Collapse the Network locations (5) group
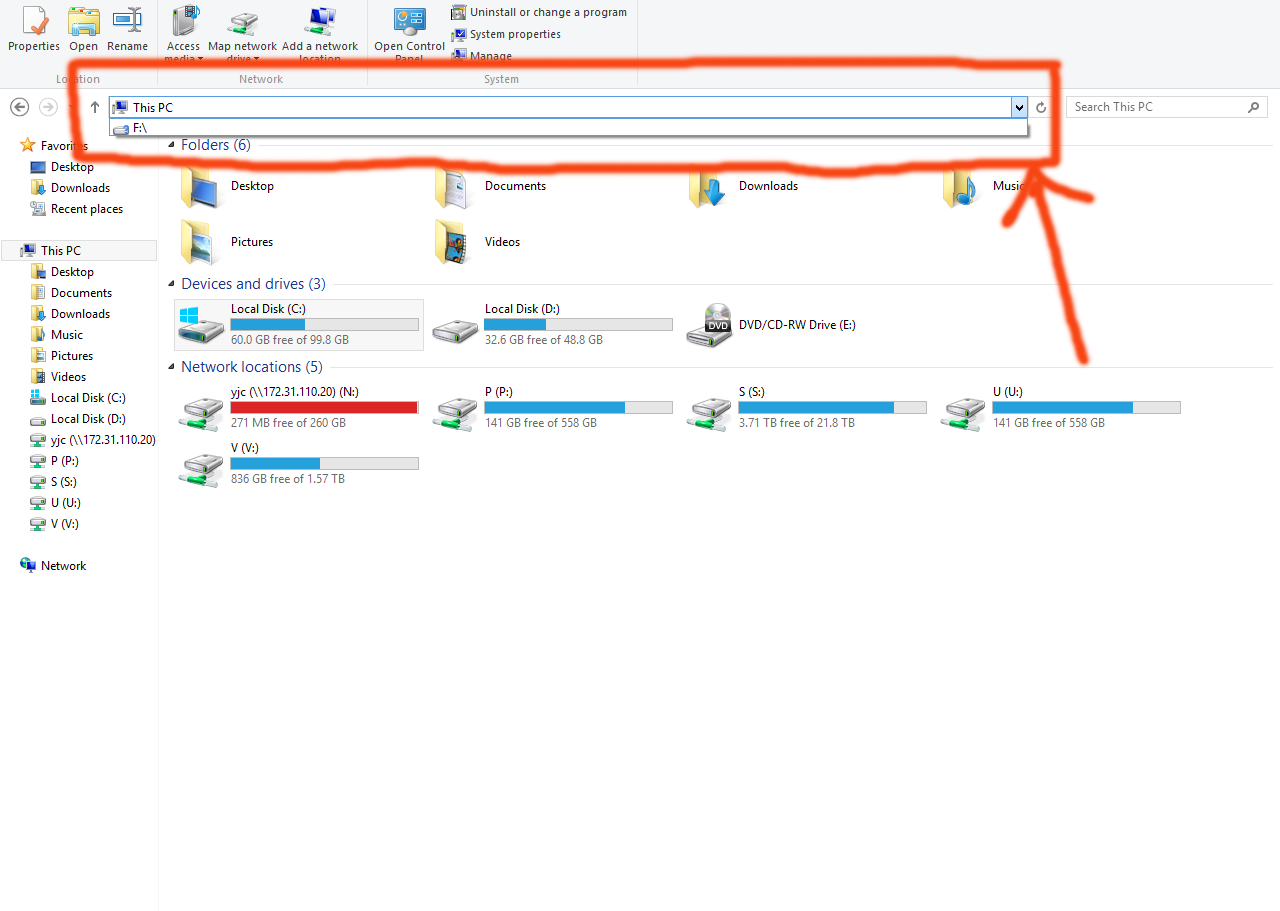The height and width of the screenshot is (911, 1280). 172,368
